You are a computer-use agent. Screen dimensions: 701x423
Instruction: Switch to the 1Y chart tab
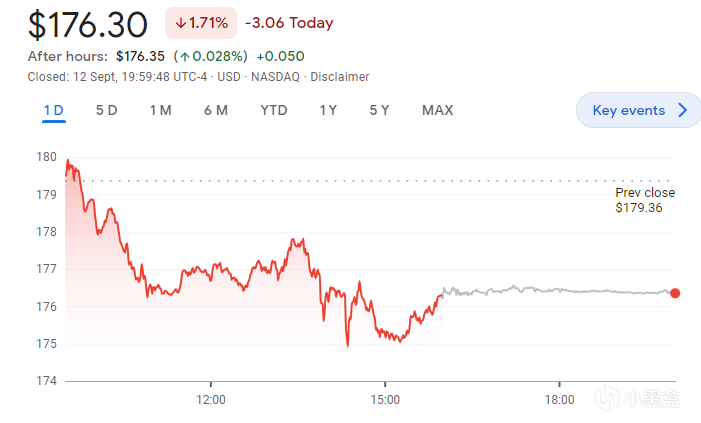(x=328, y=110)
